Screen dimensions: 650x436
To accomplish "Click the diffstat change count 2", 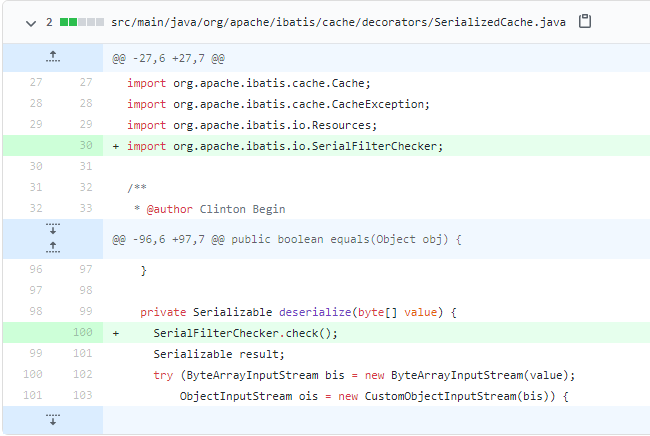I will pos(48,21).
